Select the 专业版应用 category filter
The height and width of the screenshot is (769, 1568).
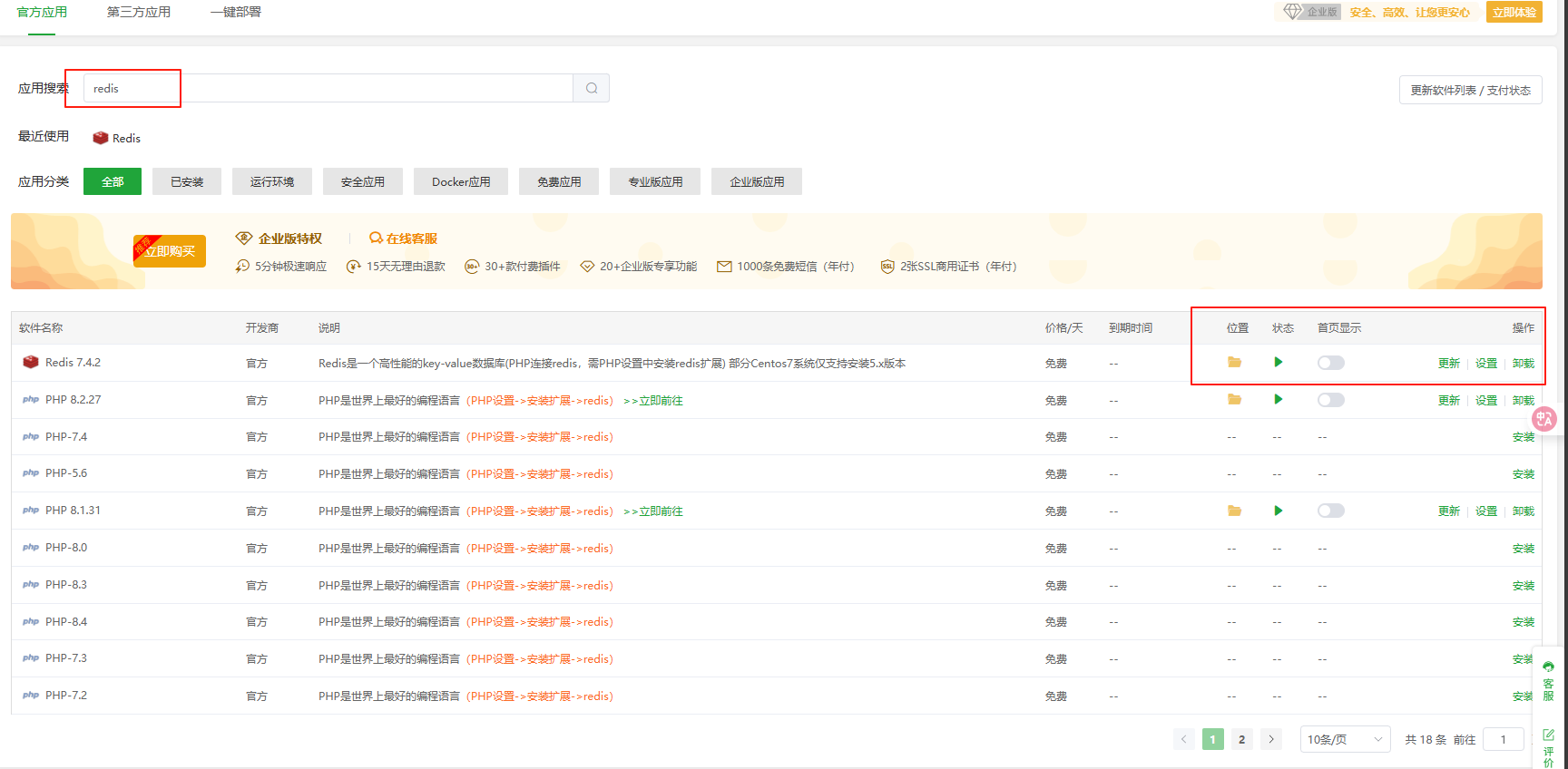coord(655,181)
